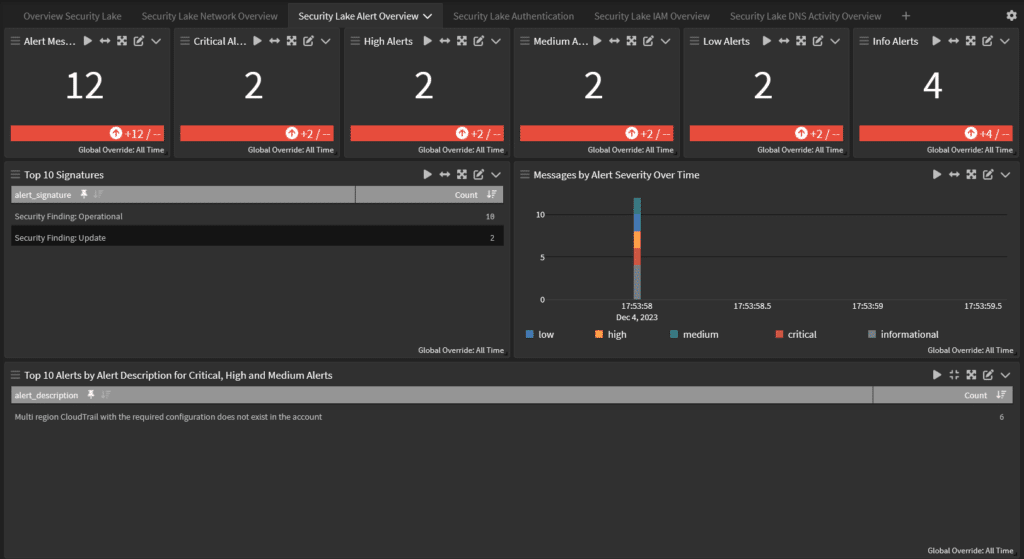Open Security Lake Alert Overview tab dropdown

point(428,16)
